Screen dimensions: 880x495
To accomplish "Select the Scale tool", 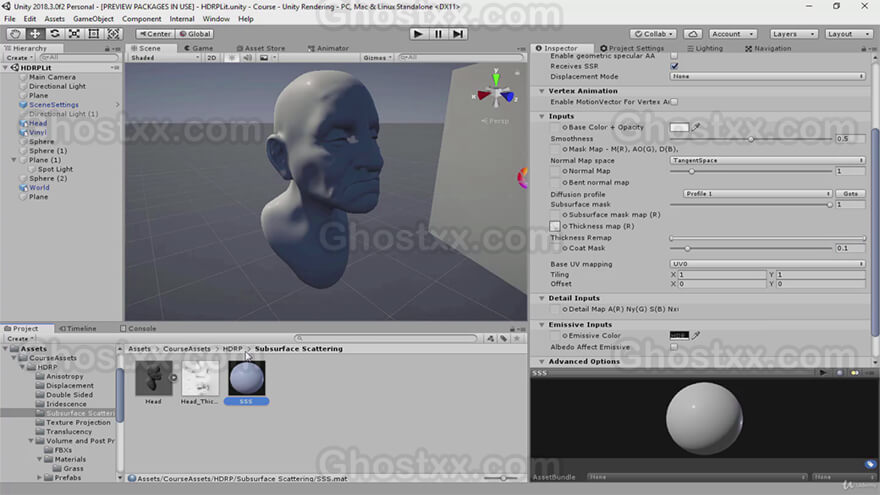I will [x=74, y=34].
